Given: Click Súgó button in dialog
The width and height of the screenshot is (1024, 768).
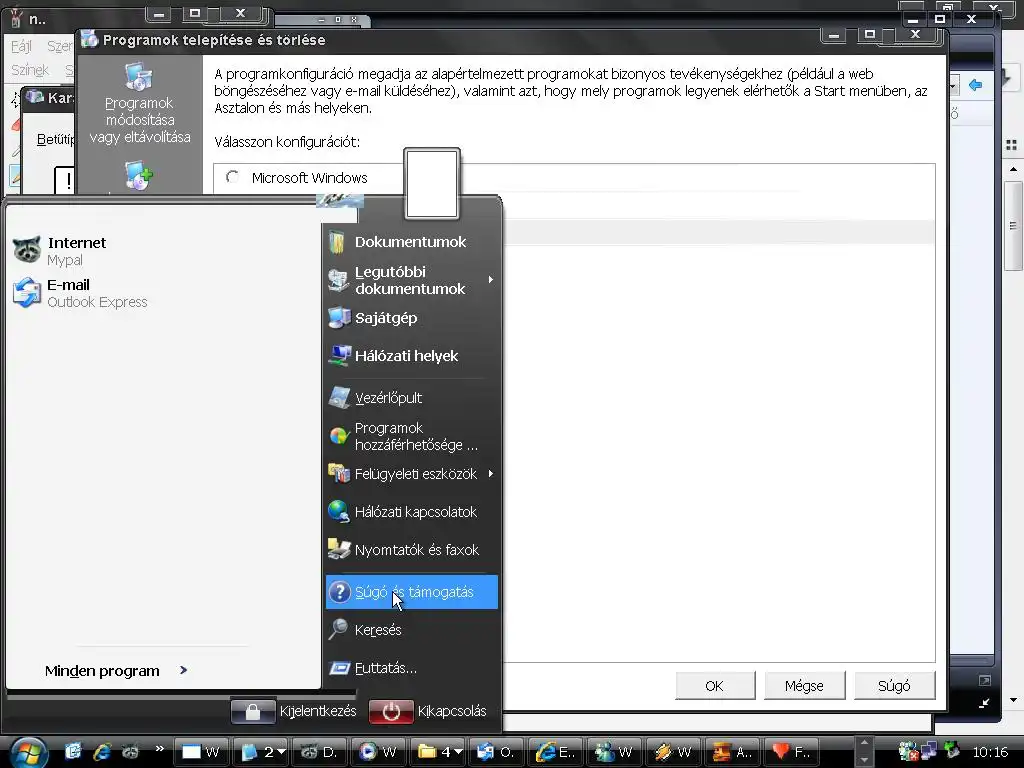Looking at the screenshot, I should point(894,686).
